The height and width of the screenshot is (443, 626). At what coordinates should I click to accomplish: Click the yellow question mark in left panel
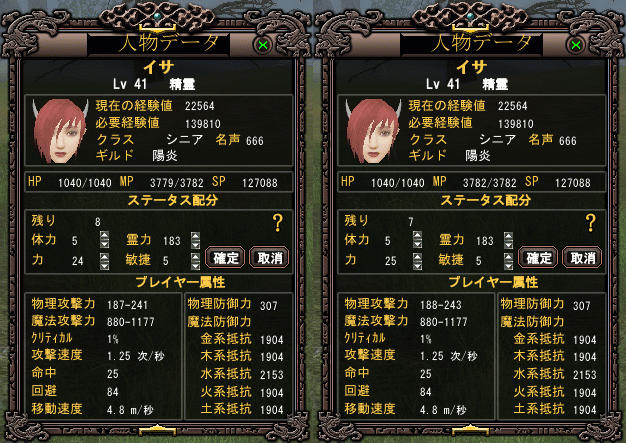(x=278, y=223)
